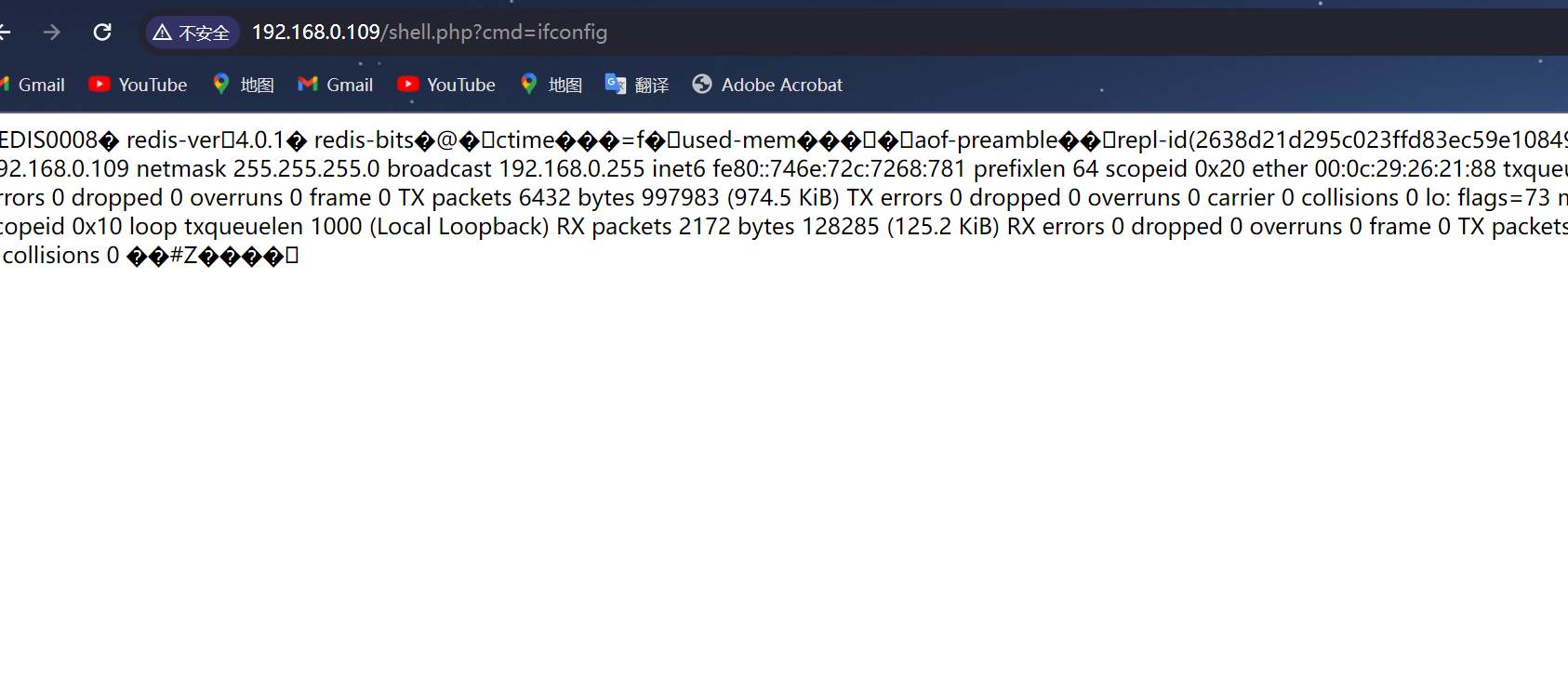Open the second 地图 bookmark label
This screenshot has height=676, width=1568.
(x=565, y=86)
